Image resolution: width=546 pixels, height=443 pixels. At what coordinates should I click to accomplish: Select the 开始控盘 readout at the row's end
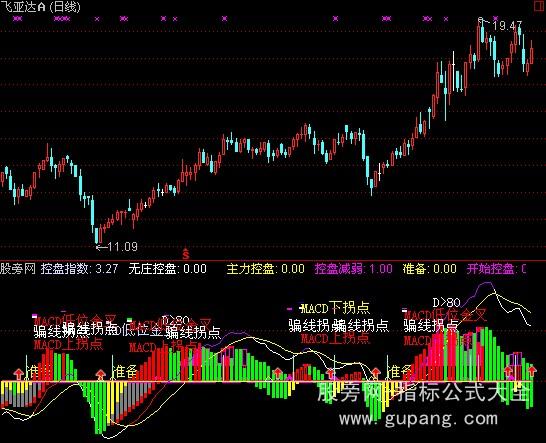(x=497, y=269)
